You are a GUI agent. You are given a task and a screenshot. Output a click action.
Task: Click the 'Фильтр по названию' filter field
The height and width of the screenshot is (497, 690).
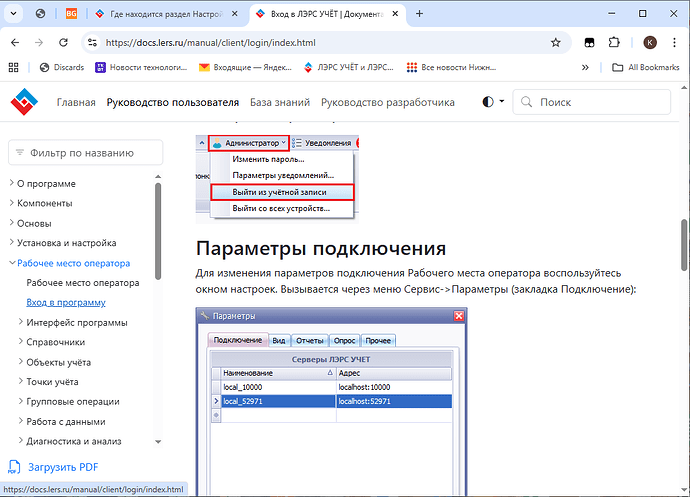point(85,152)
